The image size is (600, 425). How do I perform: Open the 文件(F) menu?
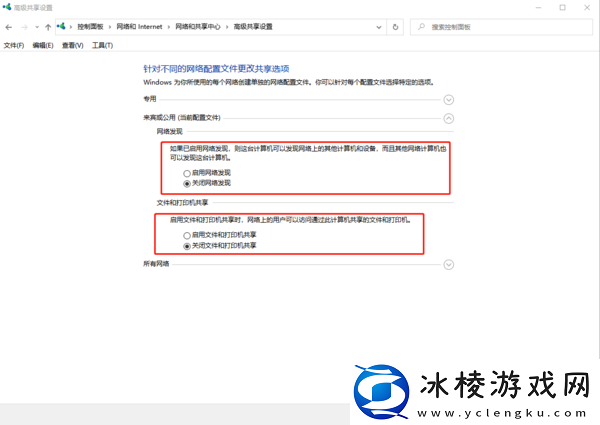point(14,46)
